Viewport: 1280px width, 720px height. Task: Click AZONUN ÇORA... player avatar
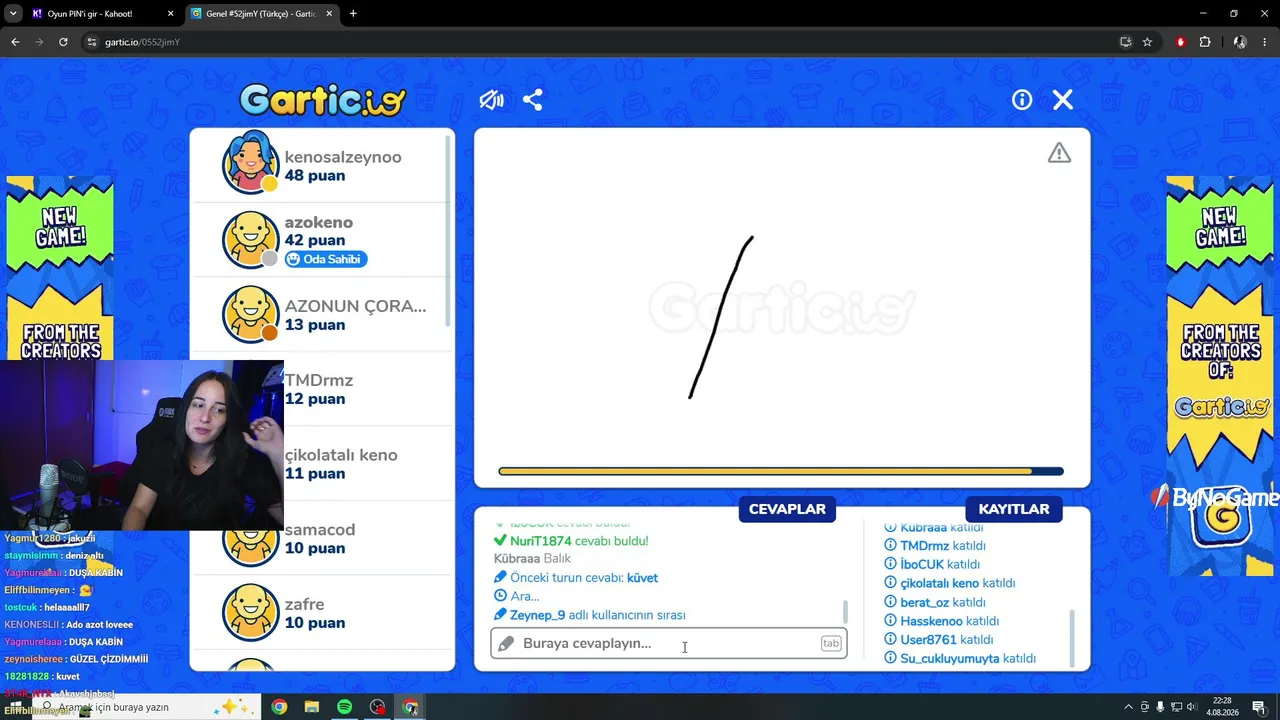tap(250, 314)
